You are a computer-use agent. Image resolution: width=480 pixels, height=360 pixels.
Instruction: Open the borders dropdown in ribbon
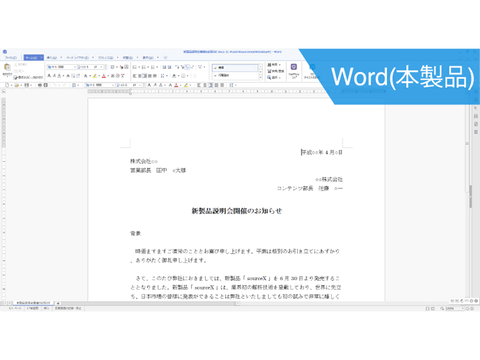[188, 76]
